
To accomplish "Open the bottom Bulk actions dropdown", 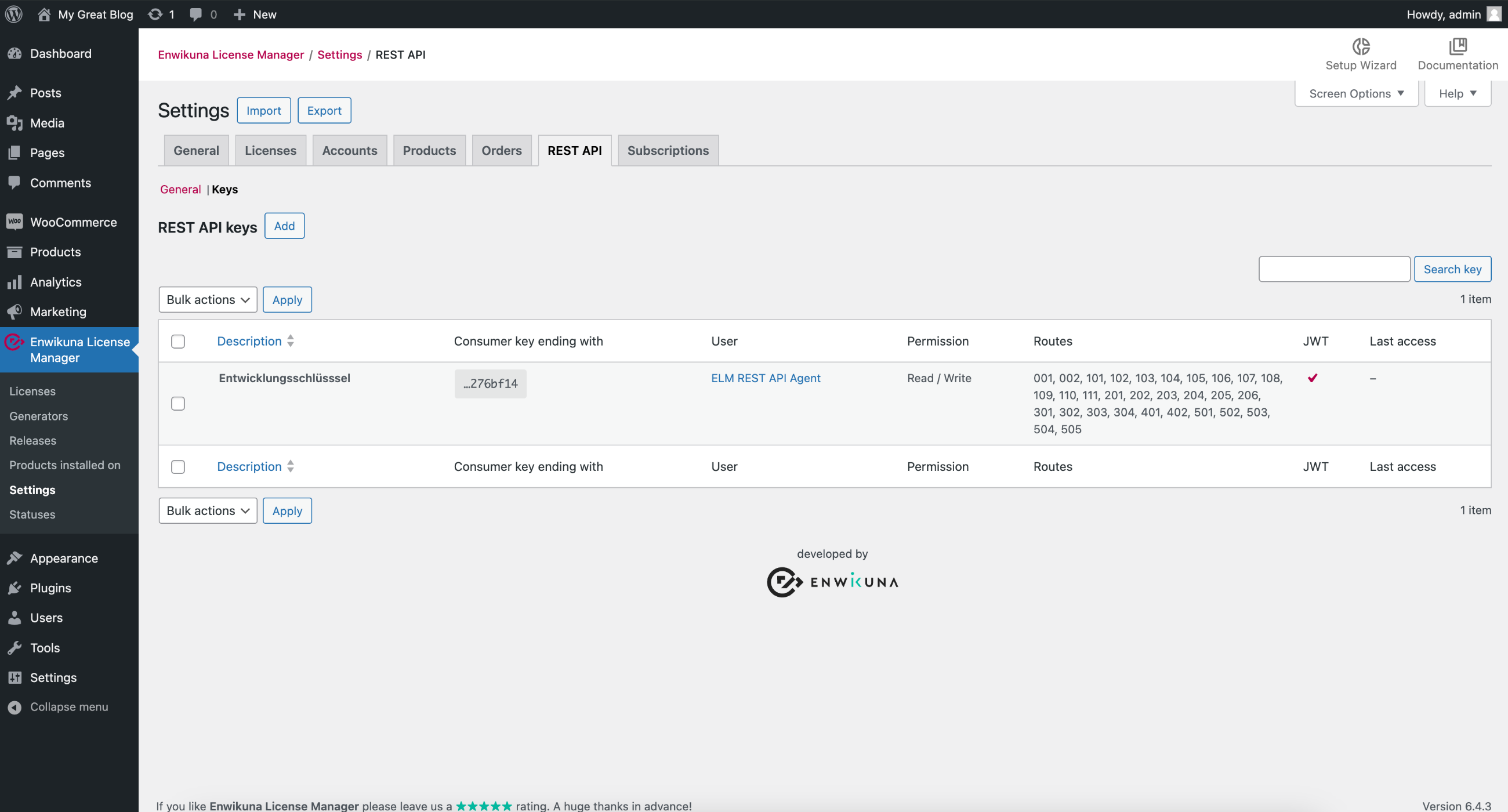I will coord(208,510).
